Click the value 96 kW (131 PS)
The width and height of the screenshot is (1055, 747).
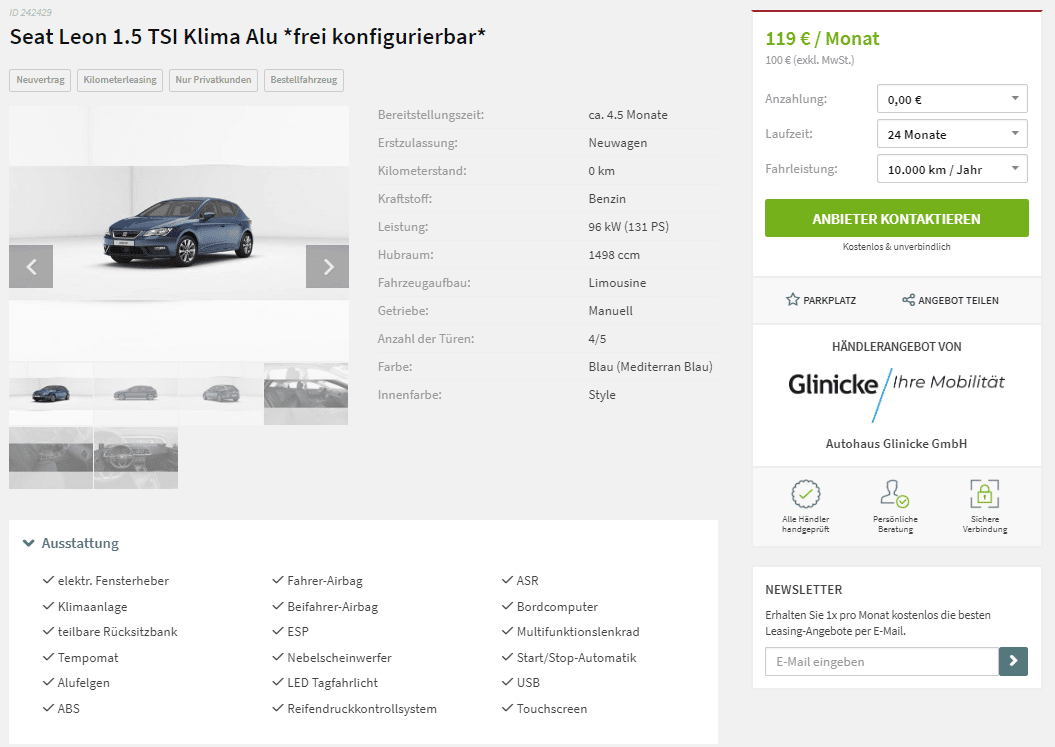(x=628, y=227)
